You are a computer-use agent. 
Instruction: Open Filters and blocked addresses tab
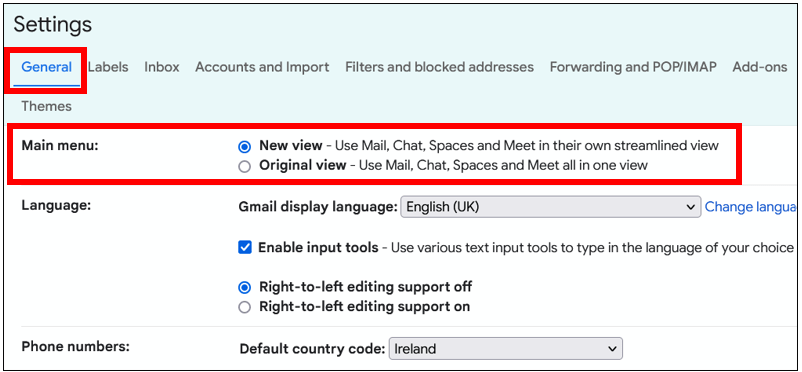pos(439,67)
